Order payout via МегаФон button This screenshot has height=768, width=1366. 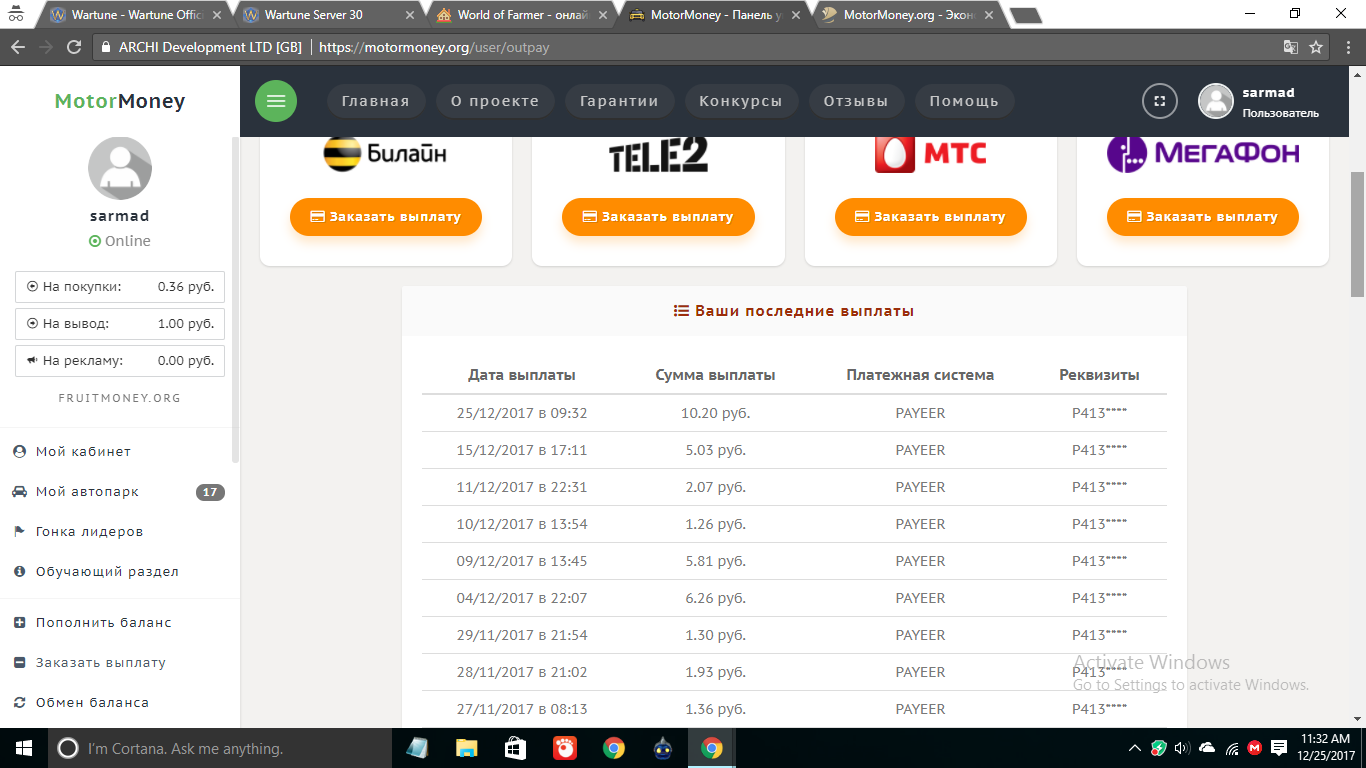(1202, 217)
